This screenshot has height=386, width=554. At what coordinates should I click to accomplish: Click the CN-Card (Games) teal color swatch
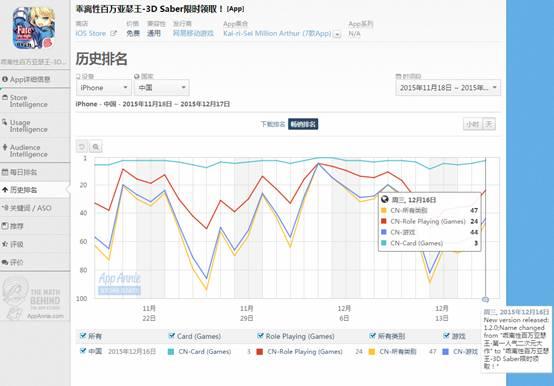[x=171, y=352]
